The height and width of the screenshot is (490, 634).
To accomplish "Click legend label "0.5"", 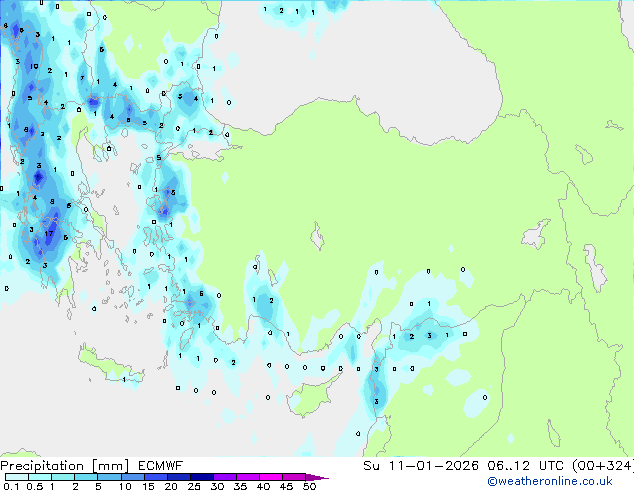I will (x=34, y=486).
